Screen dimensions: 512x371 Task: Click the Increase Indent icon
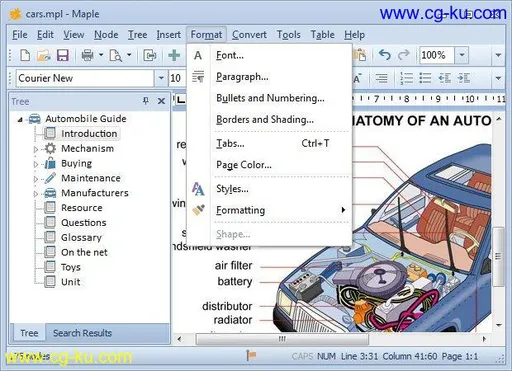(x=464, y=78)
